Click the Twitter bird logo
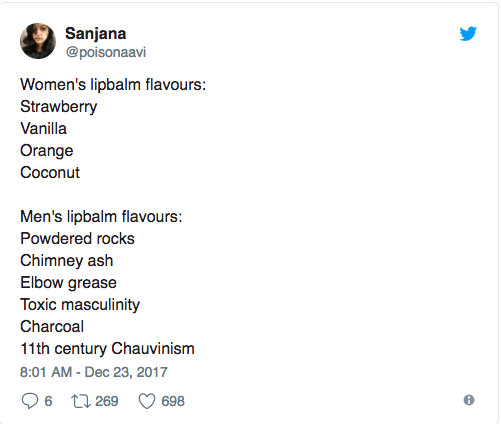501x424 pixels. [468, 33]
